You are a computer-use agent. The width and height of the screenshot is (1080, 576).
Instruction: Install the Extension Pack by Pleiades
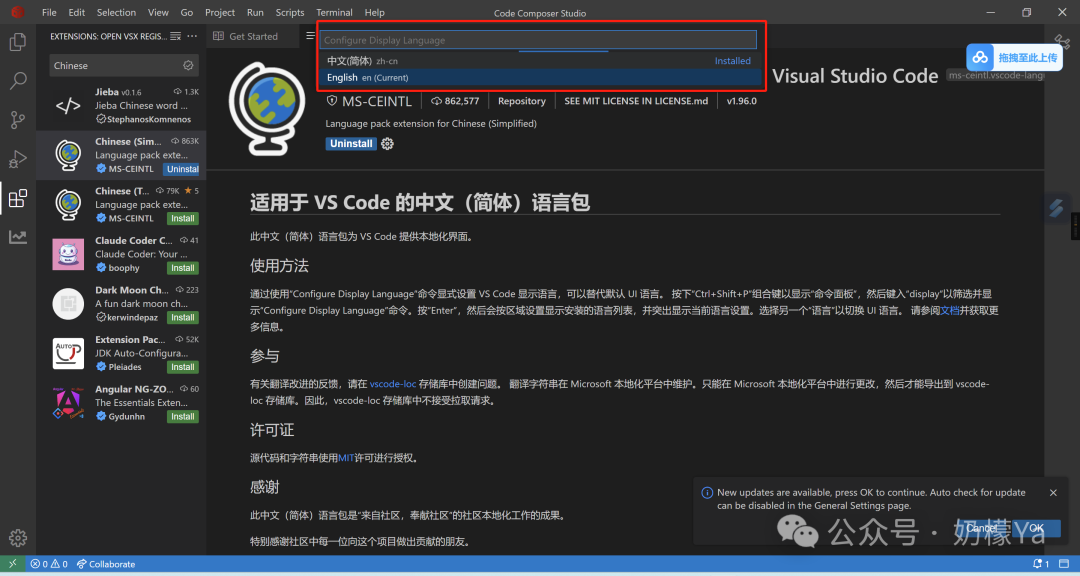(x=183, y=367)
